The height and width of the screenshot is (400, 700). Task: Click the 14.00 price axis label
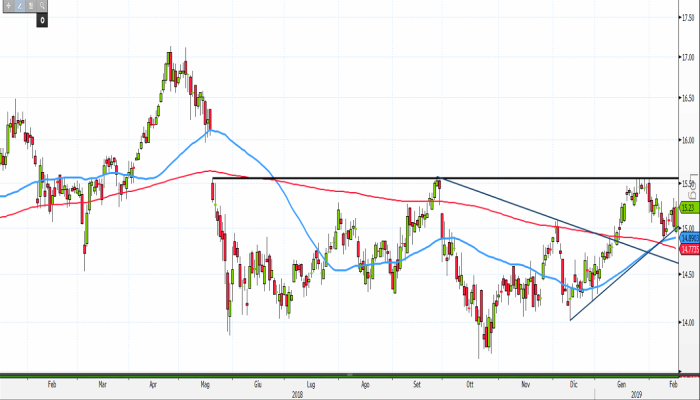[688, 322]
